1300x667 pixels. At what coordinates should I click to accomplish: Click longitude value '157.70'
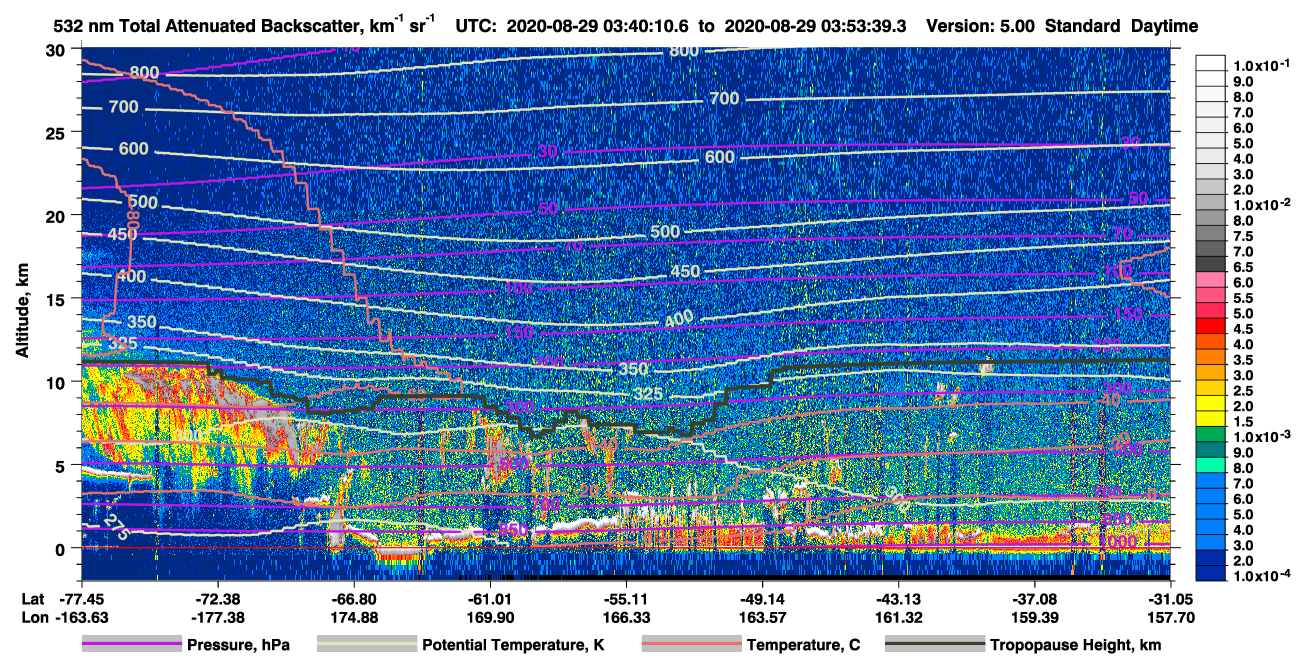coord(1172,617)
